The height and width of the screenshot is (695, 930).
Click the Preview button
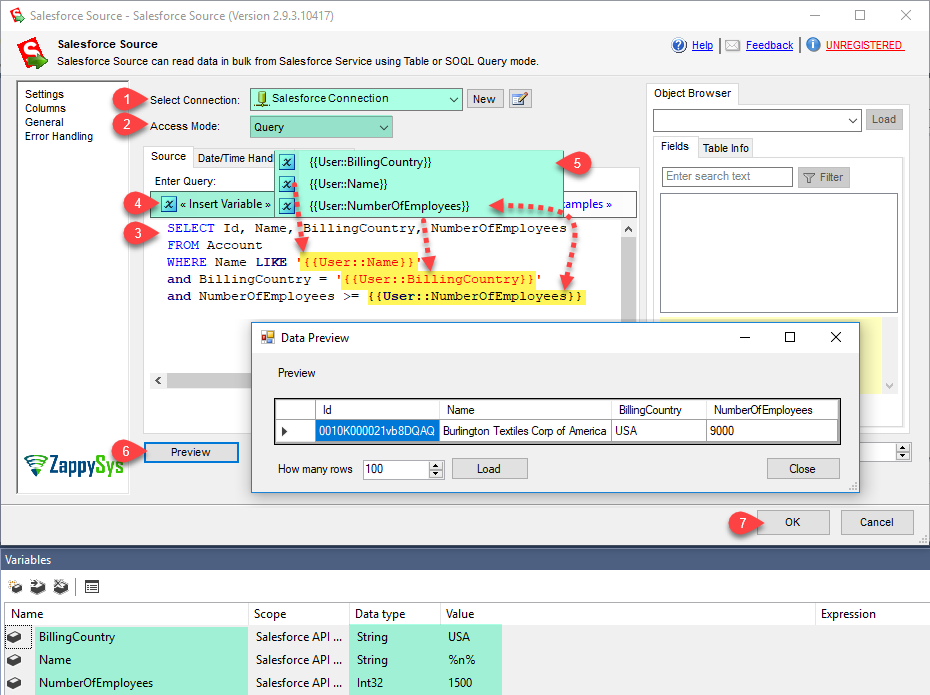(191, 452)
